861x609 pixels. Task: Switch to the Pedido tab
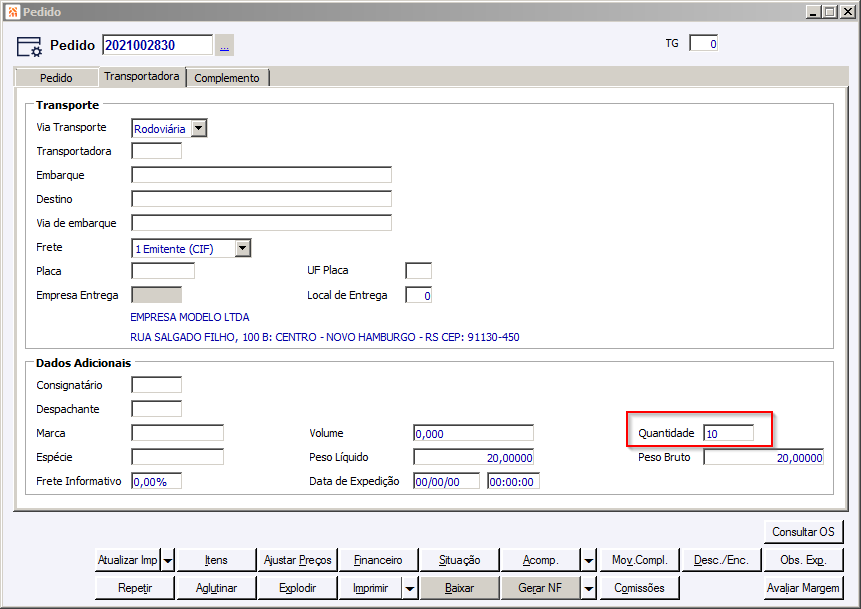tap(56, 77)
